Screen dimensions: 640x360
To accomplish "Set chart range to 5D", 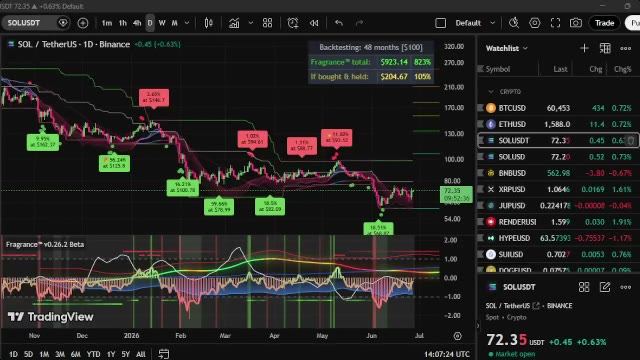I will pyautogui.click(x=28, y=354).
